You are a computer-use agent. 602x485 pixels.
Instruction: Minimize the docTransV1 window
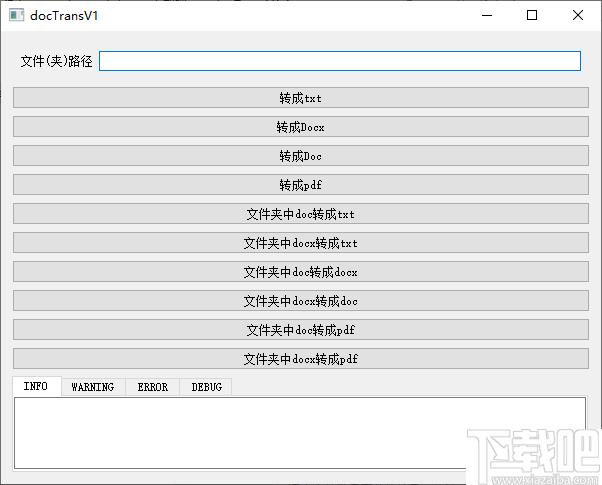point(486,15)
